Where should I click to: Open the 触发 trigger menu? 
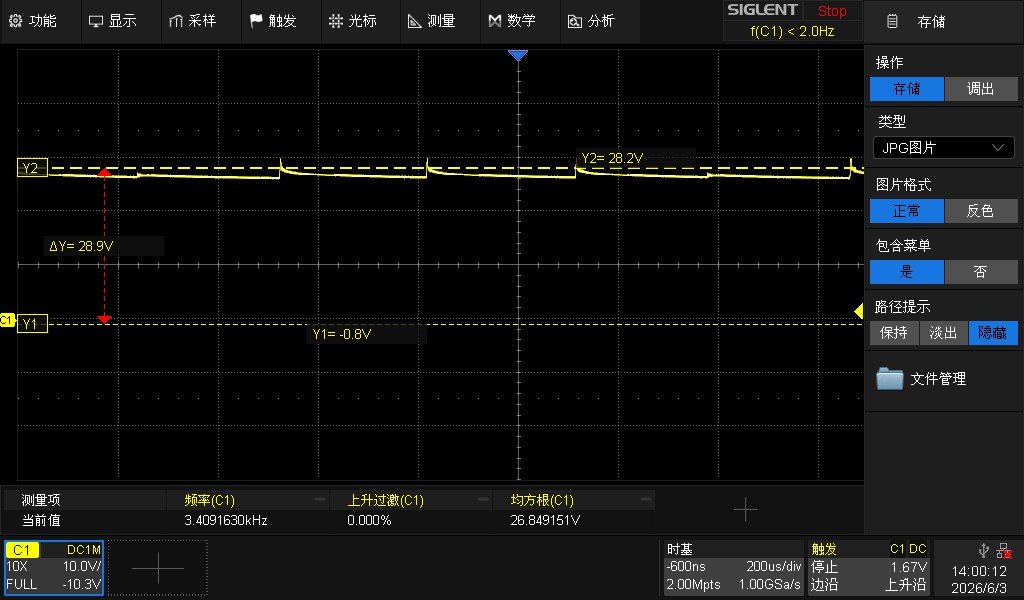[x=273, y=21]
